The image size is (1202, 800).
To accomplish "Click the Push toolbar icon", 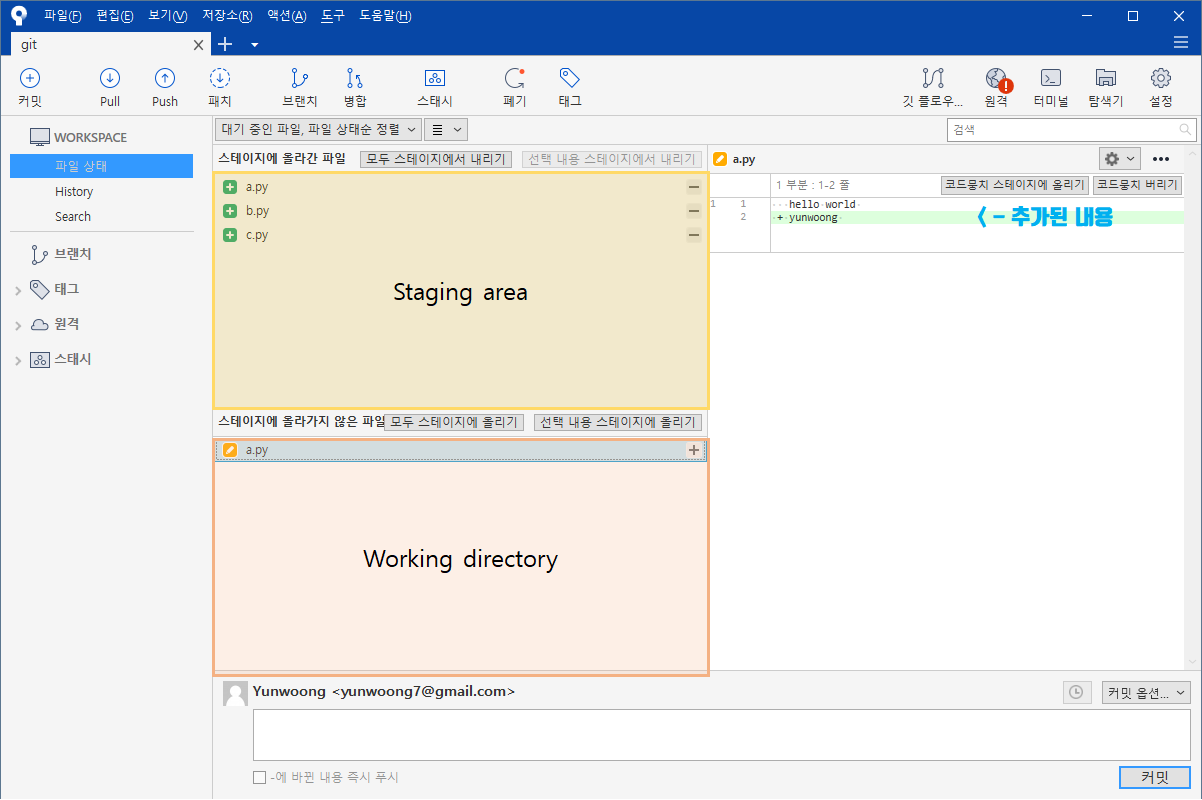I will click(165, 78).
